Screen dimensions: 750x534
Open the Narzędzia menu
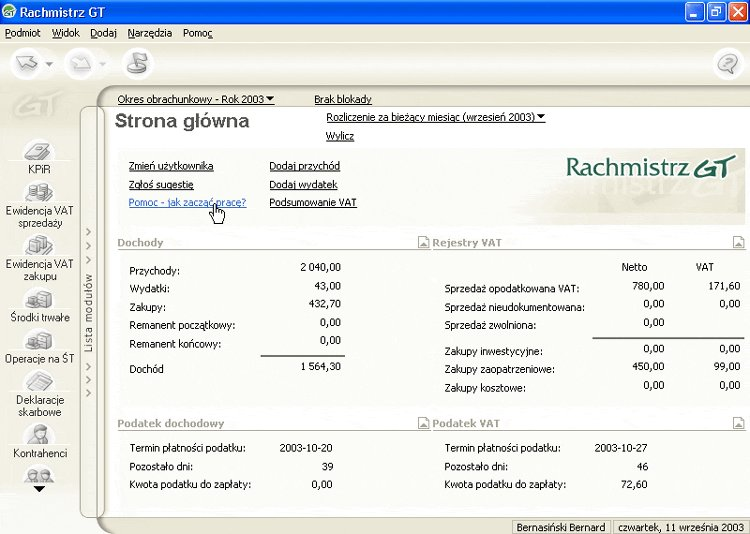tap(150, 33)
